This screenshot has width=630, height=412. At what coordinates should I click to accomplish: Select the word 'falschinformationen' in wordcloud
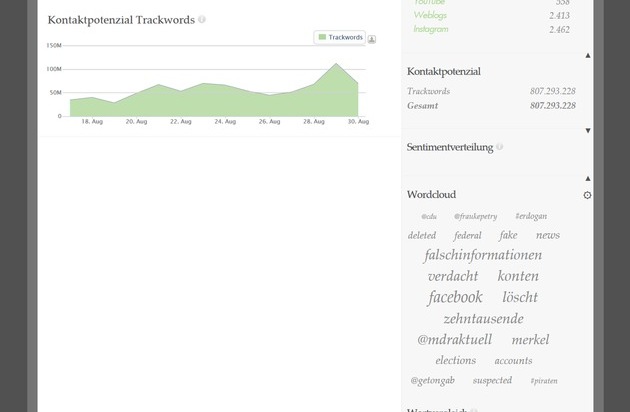click(483, 255)
